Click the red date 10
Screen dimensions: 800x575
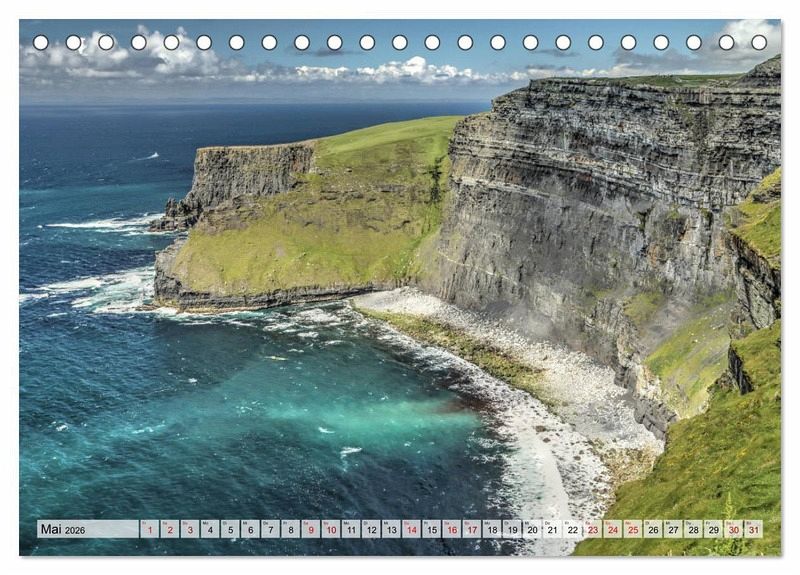coord(331,530)
